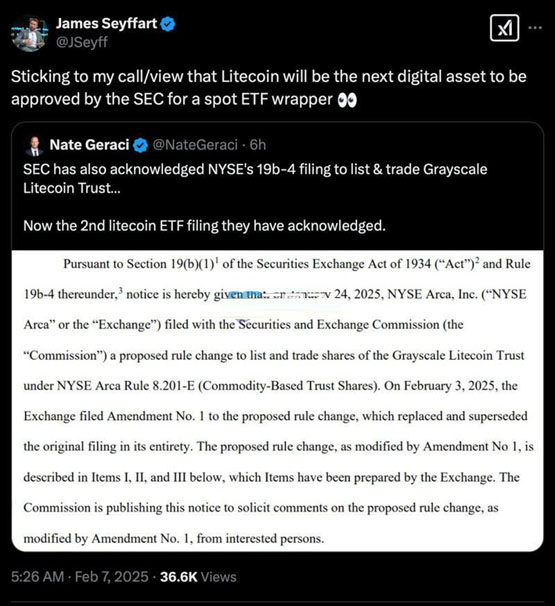Open the @NateGeraci handle link
Viewport: 555px width, 606px height.
coord(195,145)
